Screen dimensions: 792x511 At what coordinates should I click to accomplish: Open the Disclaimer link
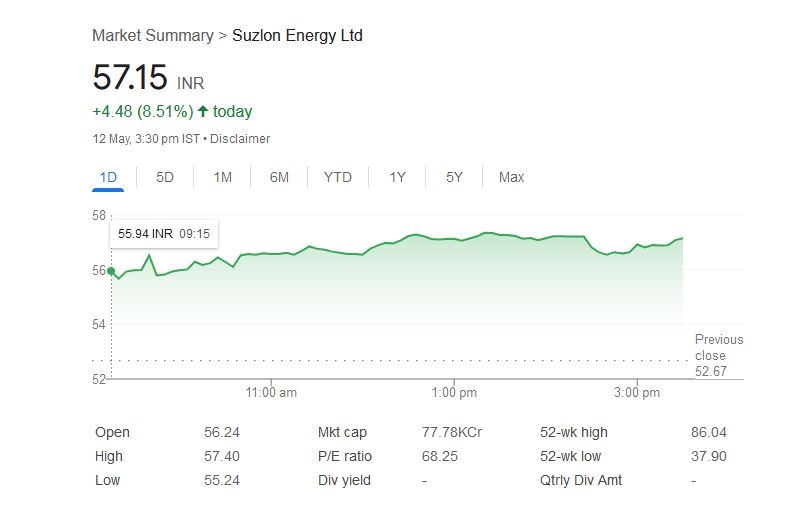tap(240, 139)
